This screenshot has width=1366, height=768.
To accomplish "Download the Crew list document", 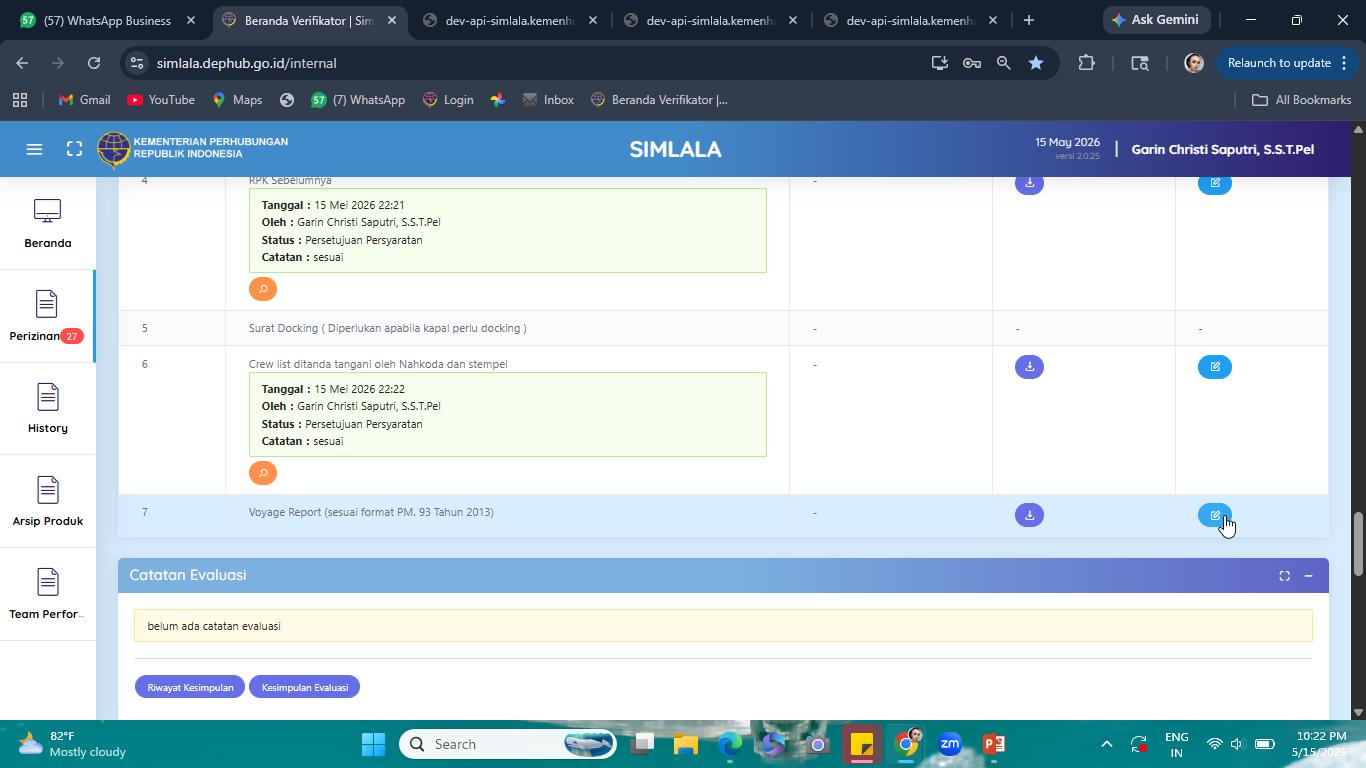I will [x=1029, y=367].
